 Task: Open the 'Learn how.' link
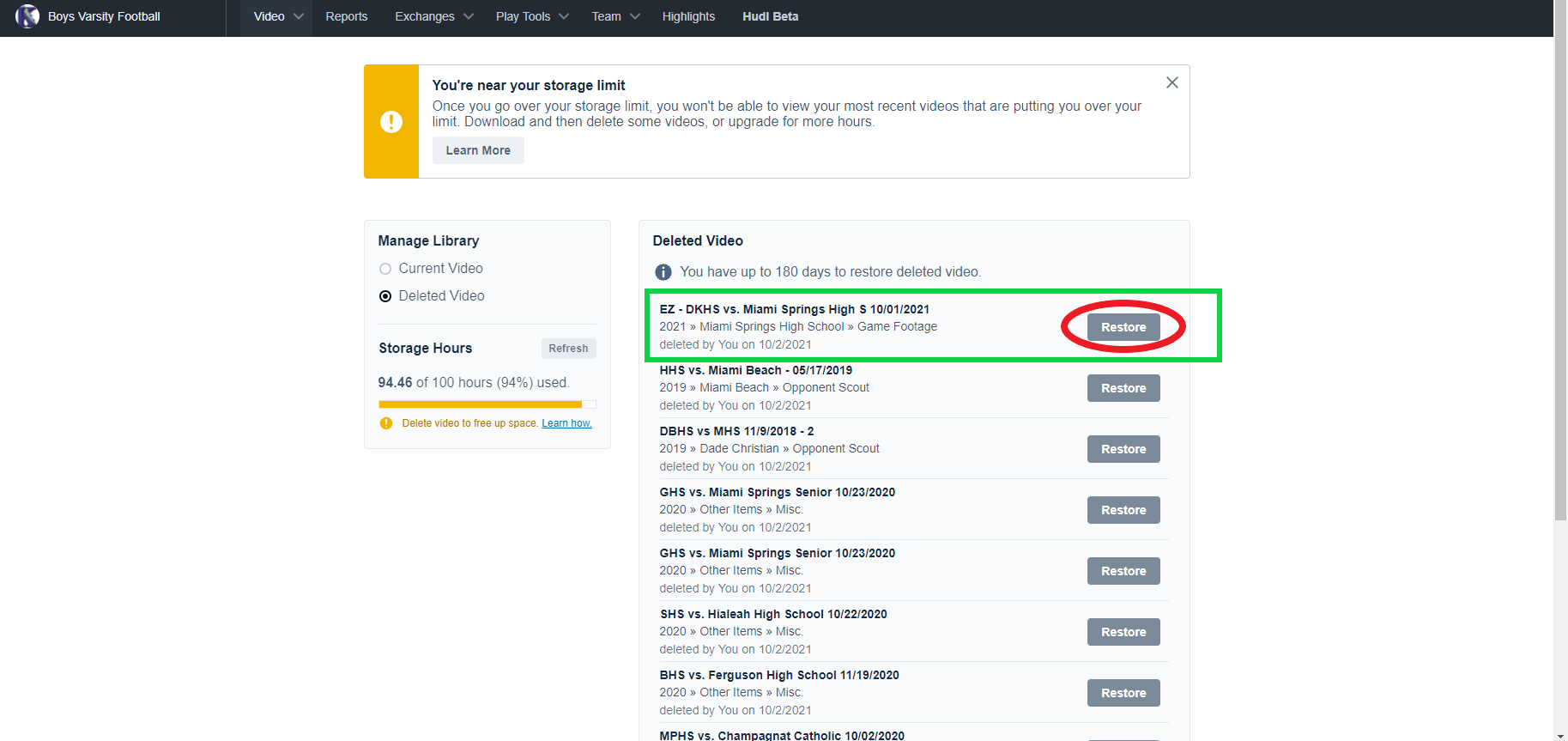point(566,423)
